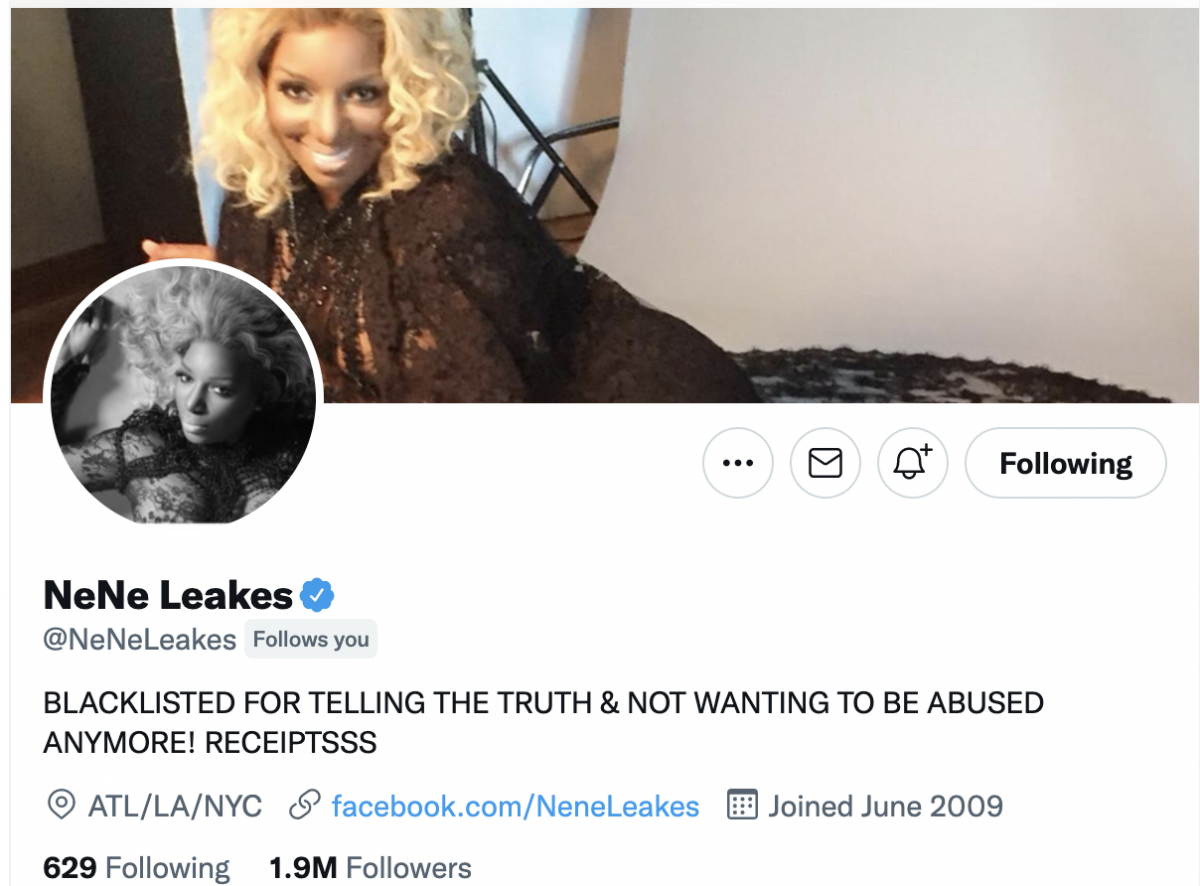Click the location pin icon
Image resolution: width=1200 pixels, height=886 pixels.
click(x=62, y=805)
